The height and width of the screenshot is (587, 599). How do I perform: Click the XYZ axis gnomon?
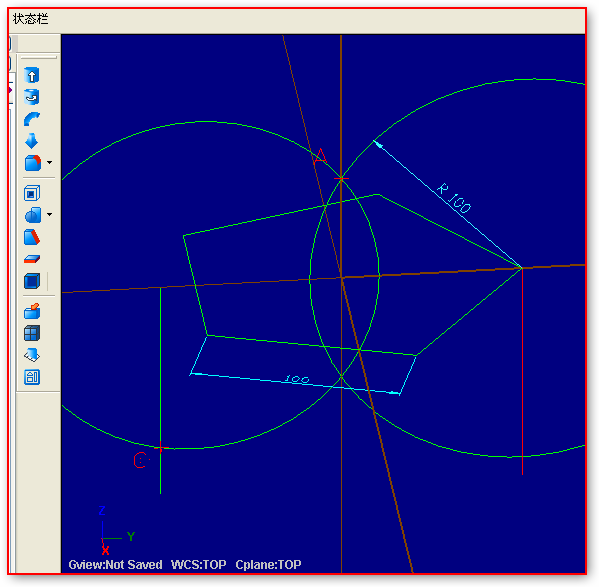point(116,531)
